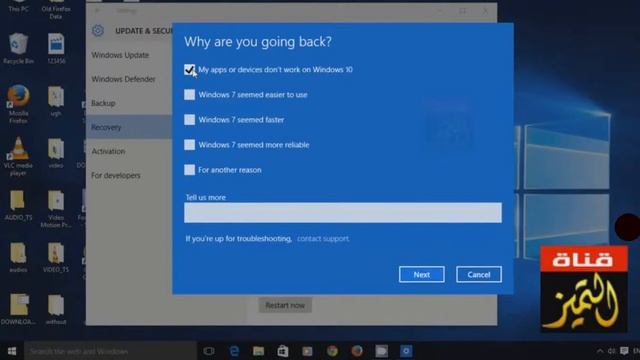Open VLC media player desktop shortcut
The height and width of the screenshot is (360, 640).
click(x=18, y=156)
